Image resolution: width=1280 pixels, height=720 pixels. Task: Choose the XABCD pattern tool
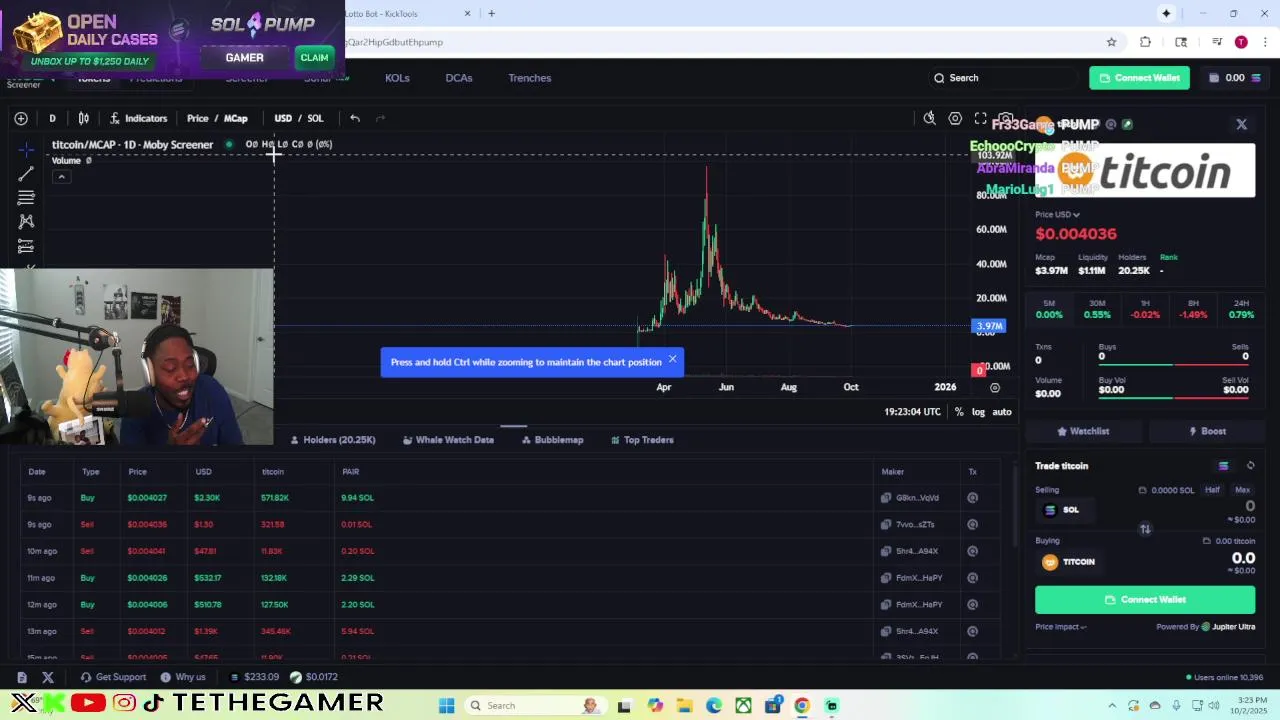pyautogui.click(x=26, y=222)
